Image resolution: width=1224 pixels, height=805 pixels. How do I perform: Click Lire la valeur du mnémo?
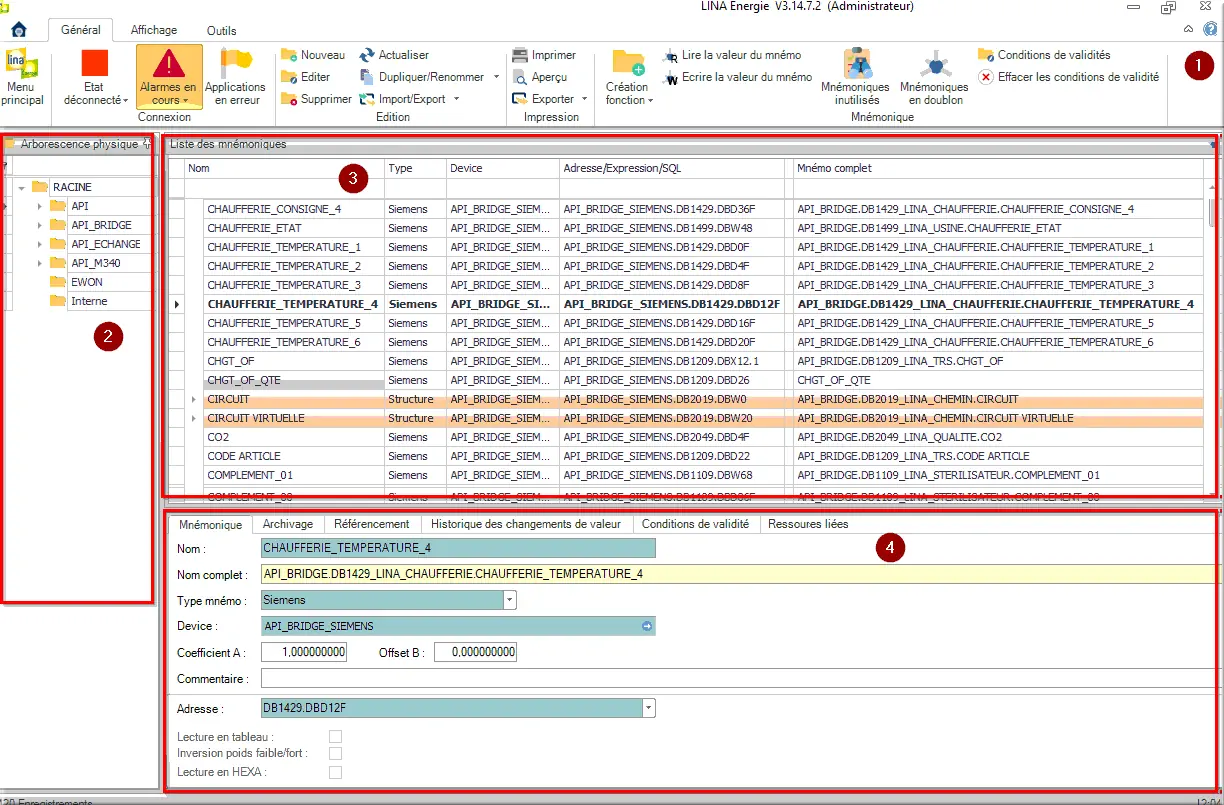(x=732, y=55)
